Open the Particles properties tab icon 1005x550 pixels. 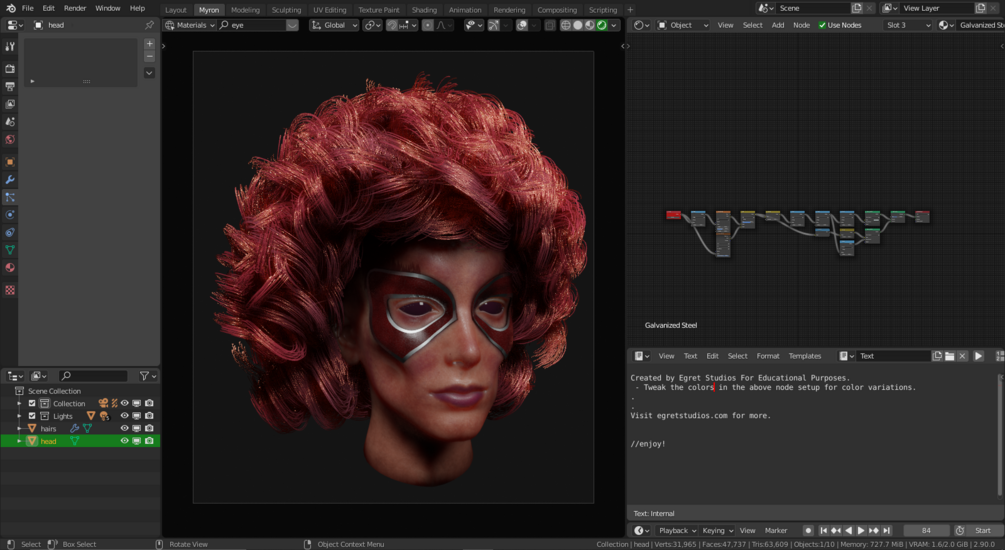[10, 197]
